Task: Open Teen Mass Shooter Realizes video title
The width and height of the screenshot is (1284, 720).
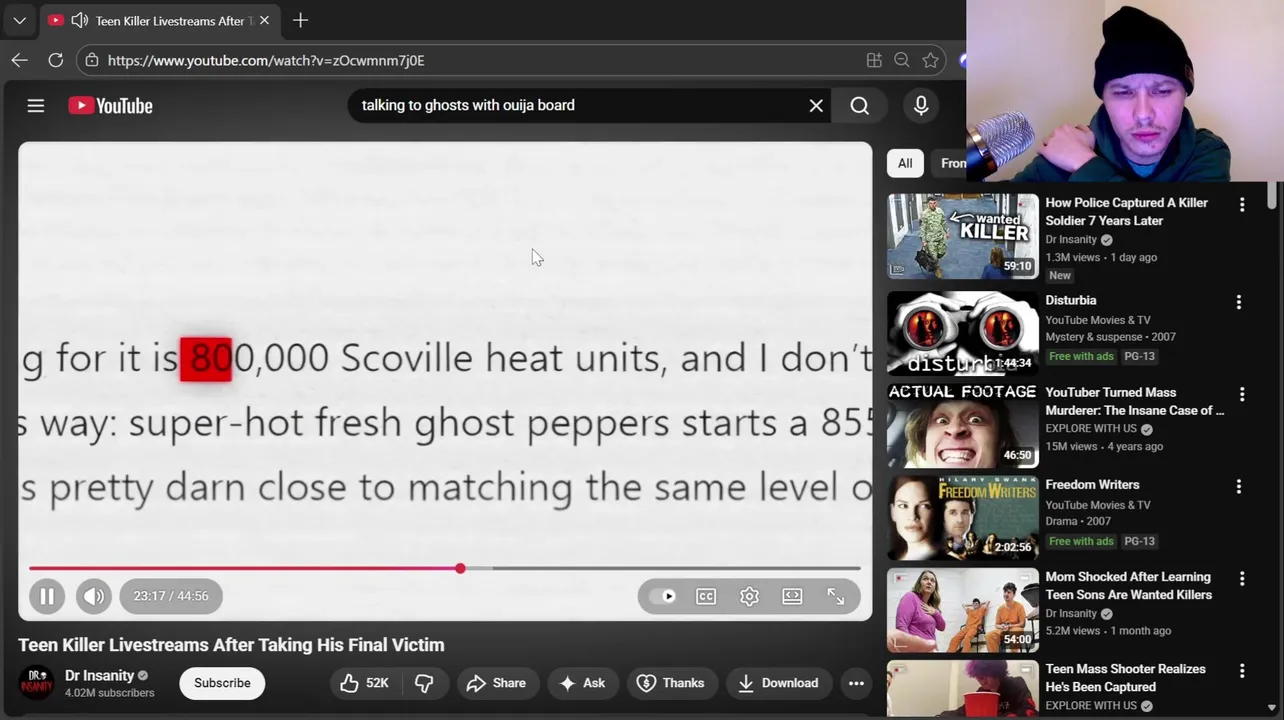Action: pos(1125,678)
